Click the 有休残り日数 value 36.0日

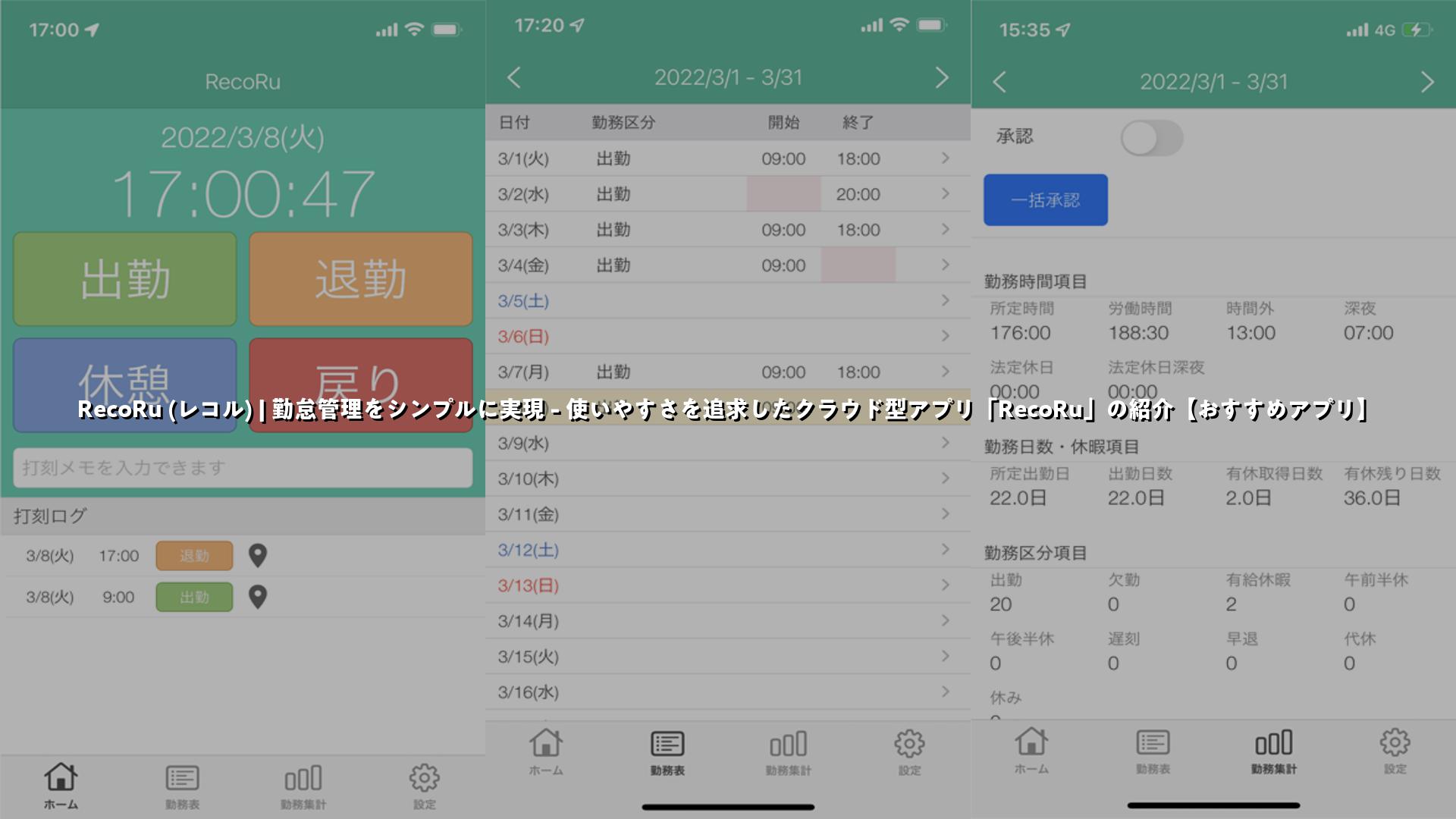[x=1372, y=498]
